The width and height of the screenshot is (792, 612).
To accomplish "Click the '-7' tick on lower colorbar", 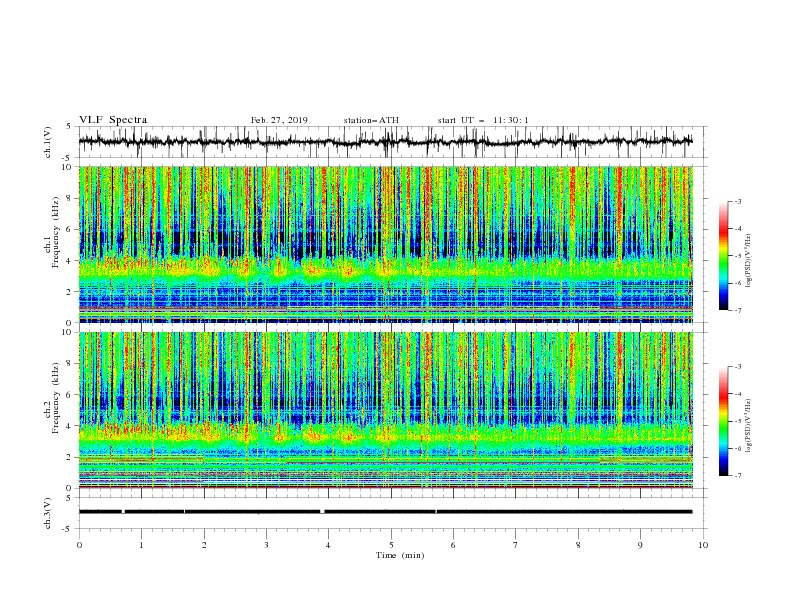I will [x=737, y=475].
